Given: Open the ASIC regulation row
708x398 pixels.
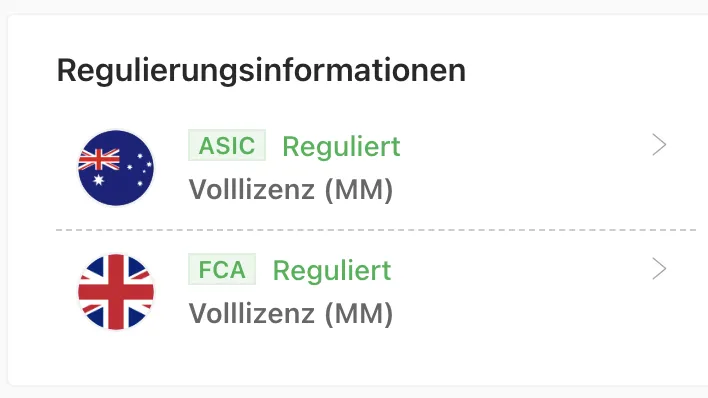Looking at the screenshot, I should coord(376,168).
